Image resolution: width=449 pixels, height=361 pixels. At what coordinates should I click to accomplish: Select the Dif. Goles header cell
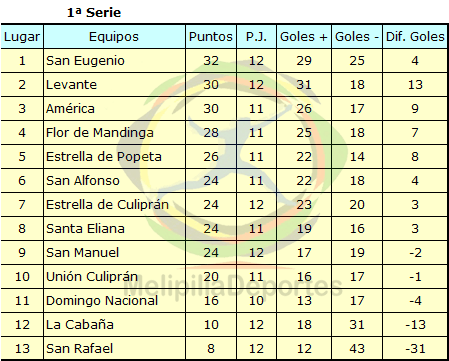[415, 37]
